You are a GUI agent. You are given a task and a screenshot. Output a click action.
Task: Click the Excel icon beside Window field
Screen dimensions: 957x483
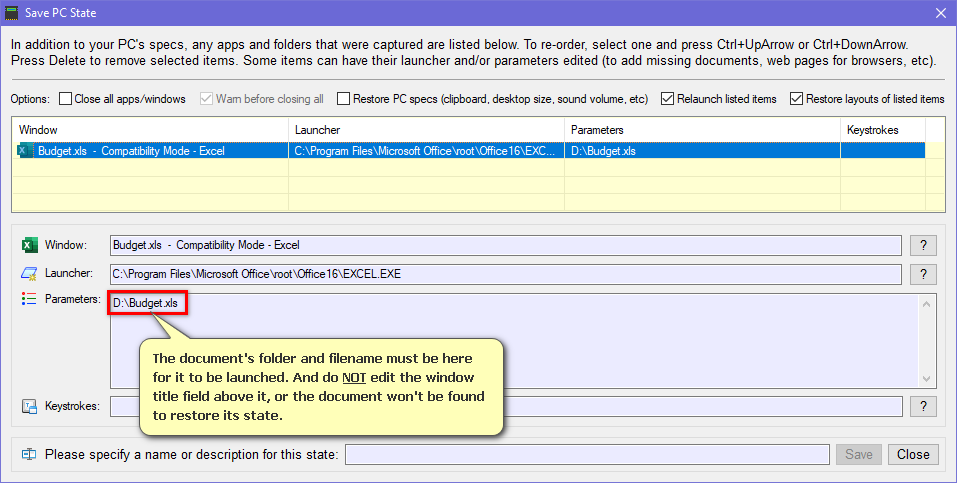(x=29, y=245)
